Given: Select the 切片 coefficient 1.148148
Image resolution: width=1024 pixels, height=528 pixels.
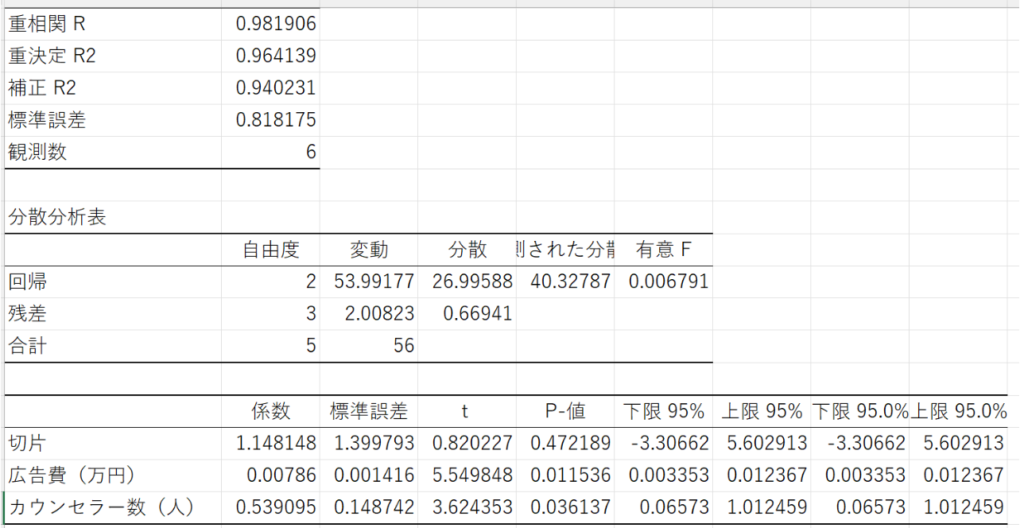Looking at the screenshot, I should pyautogui.click(x=276, y=443).
